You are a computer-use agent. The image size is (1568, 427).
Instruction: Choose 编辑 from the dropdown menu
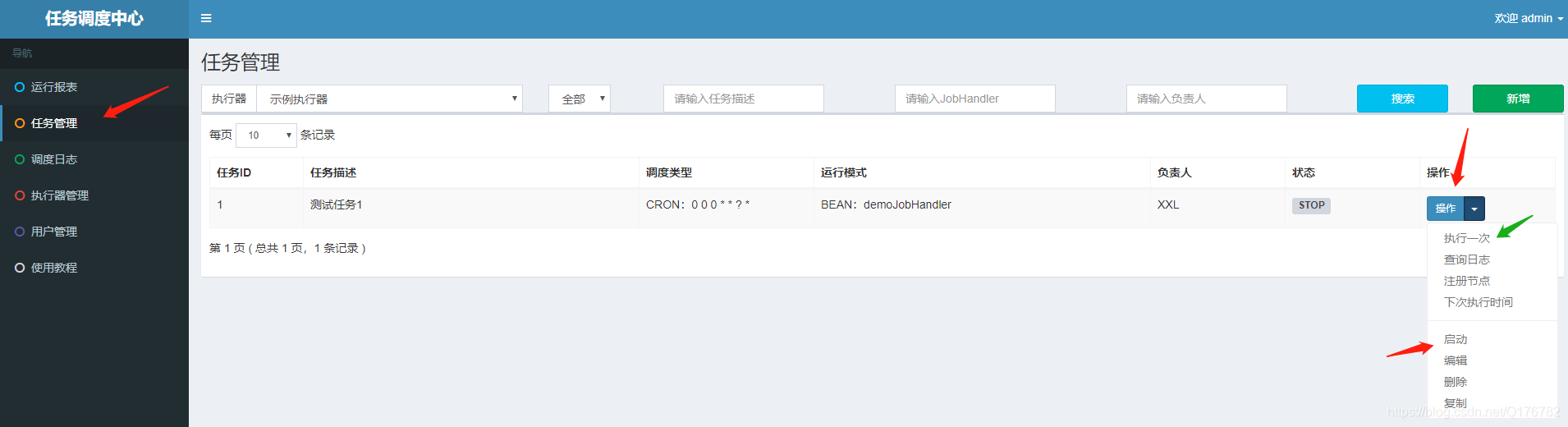pos(1456,360)
